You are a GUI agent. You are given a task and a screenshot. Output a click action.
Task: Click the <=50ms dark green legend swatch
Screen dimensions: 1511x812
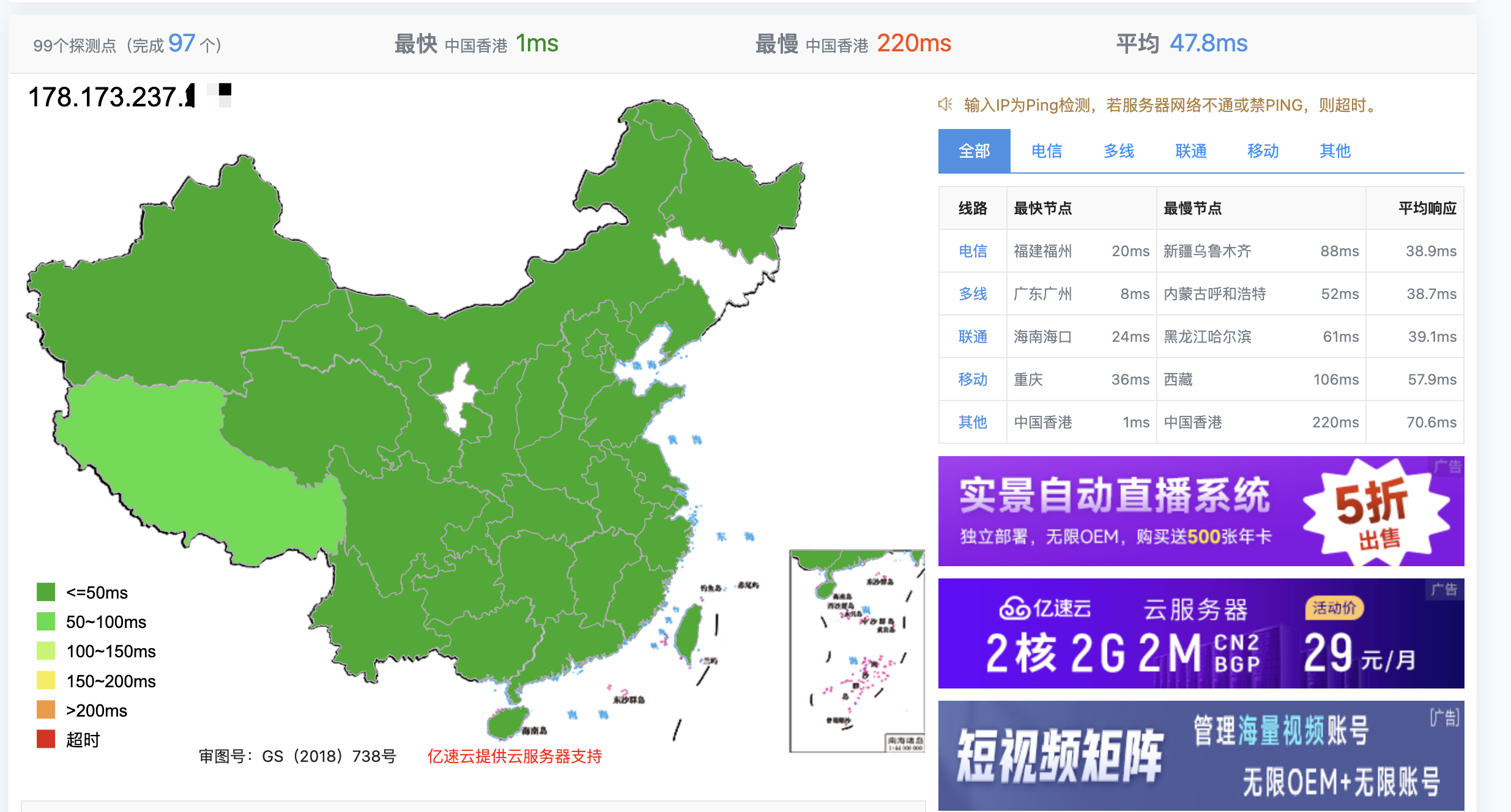coord(46,592)
